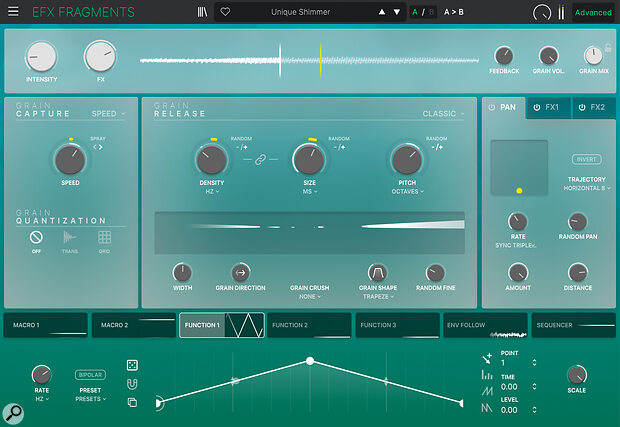The height and width of the screenshot is (427, 620).
Task: Select the Macro 1 tab
Action: [45, 325]
